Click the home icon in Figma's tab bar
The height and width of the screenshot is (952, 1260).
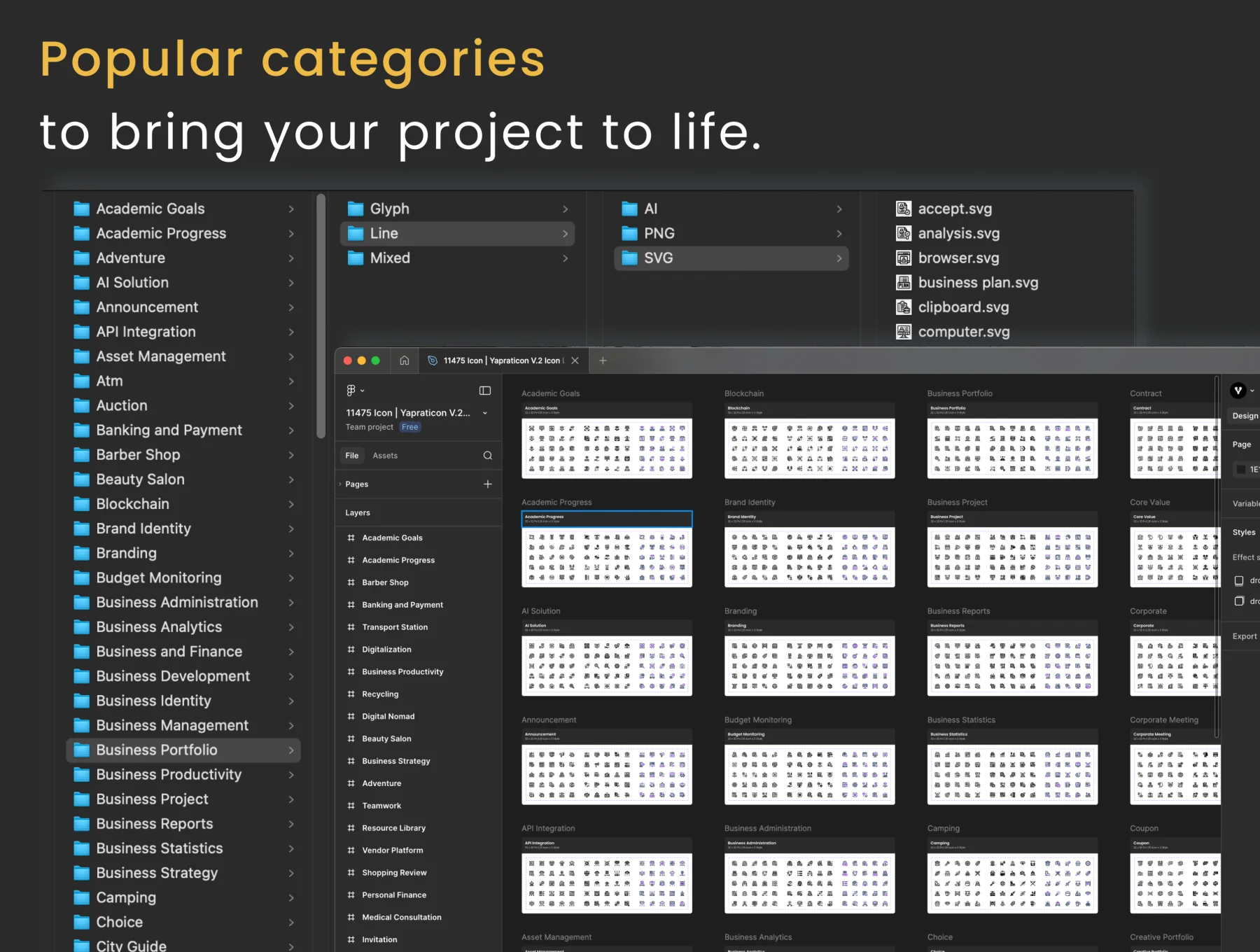405,360
